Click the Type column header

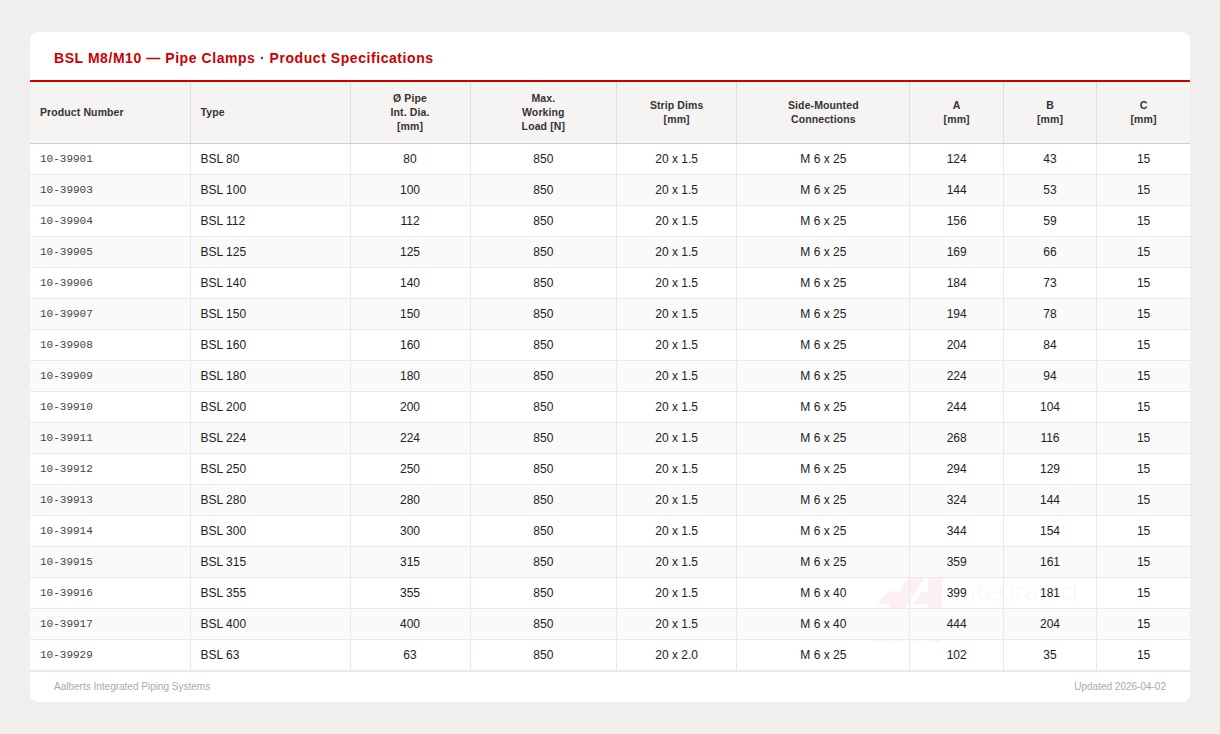point(212,112)
